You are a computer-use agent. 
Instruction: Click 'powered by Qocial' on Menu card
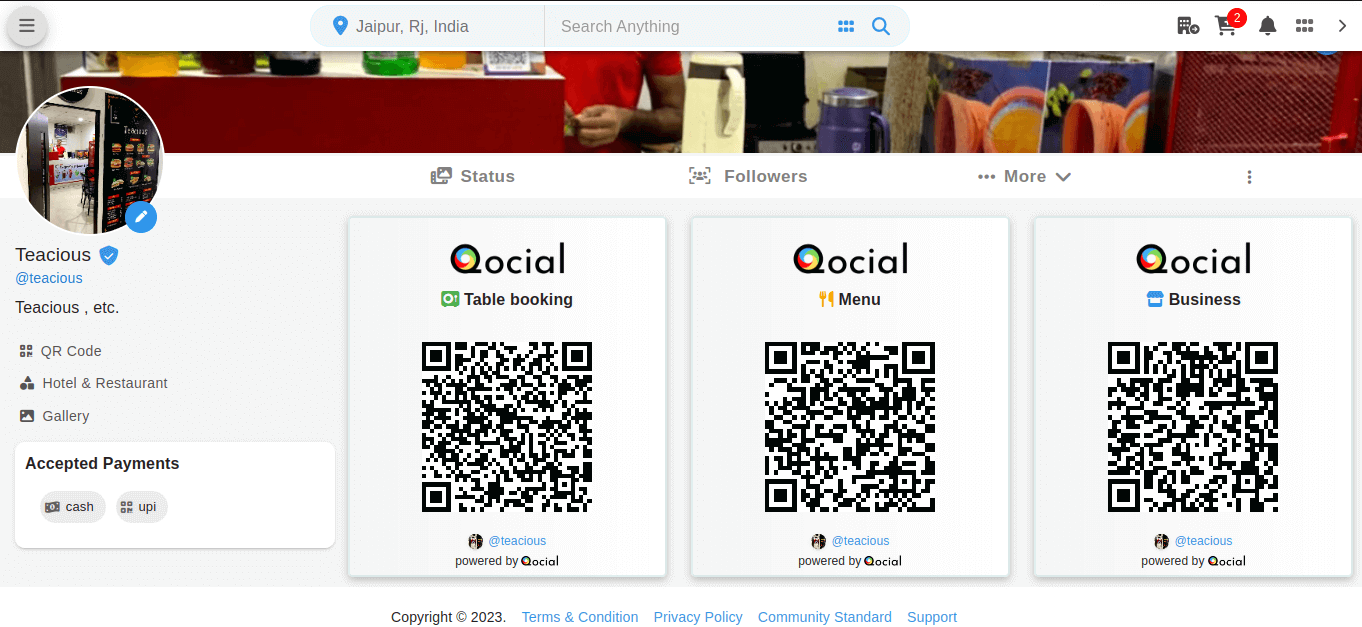click(x=850, y=561)
